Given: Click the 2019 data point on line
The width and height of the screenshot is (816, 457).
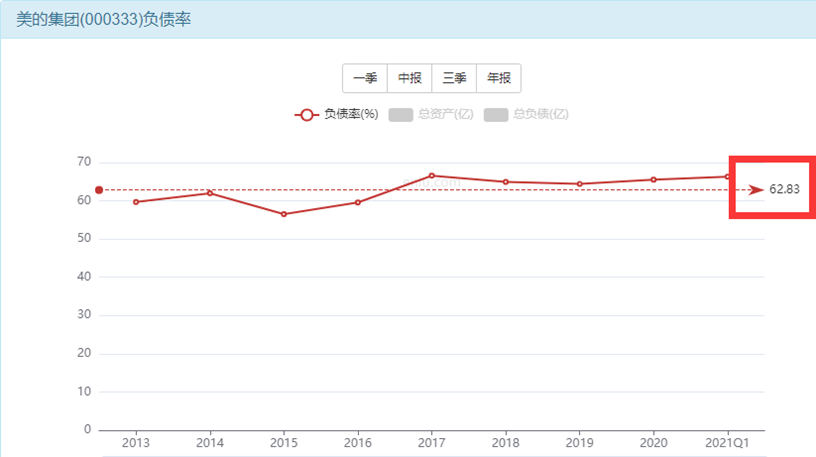Looking at the screenshot, I should point(579,184).
